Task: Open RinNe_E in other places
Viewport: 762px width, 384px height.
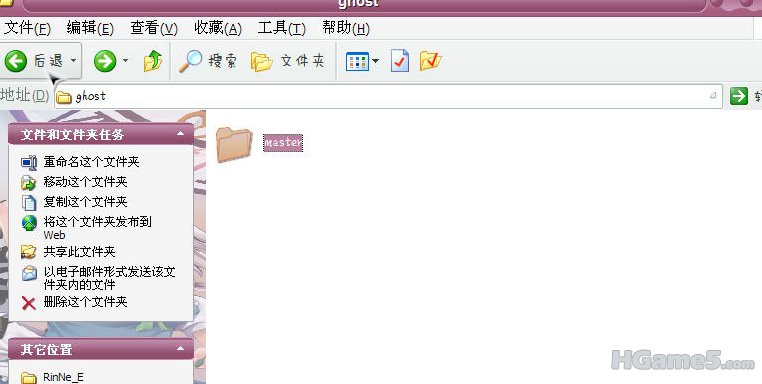Action: point(64,377)
